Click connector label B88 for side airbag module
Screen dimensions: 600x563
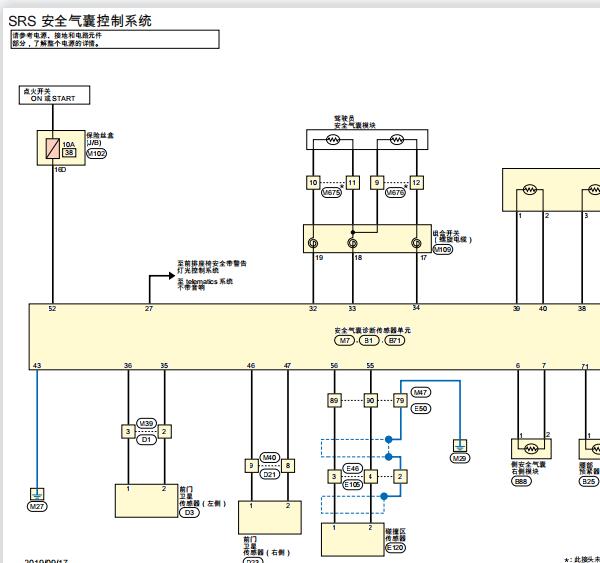click(521, 481)
